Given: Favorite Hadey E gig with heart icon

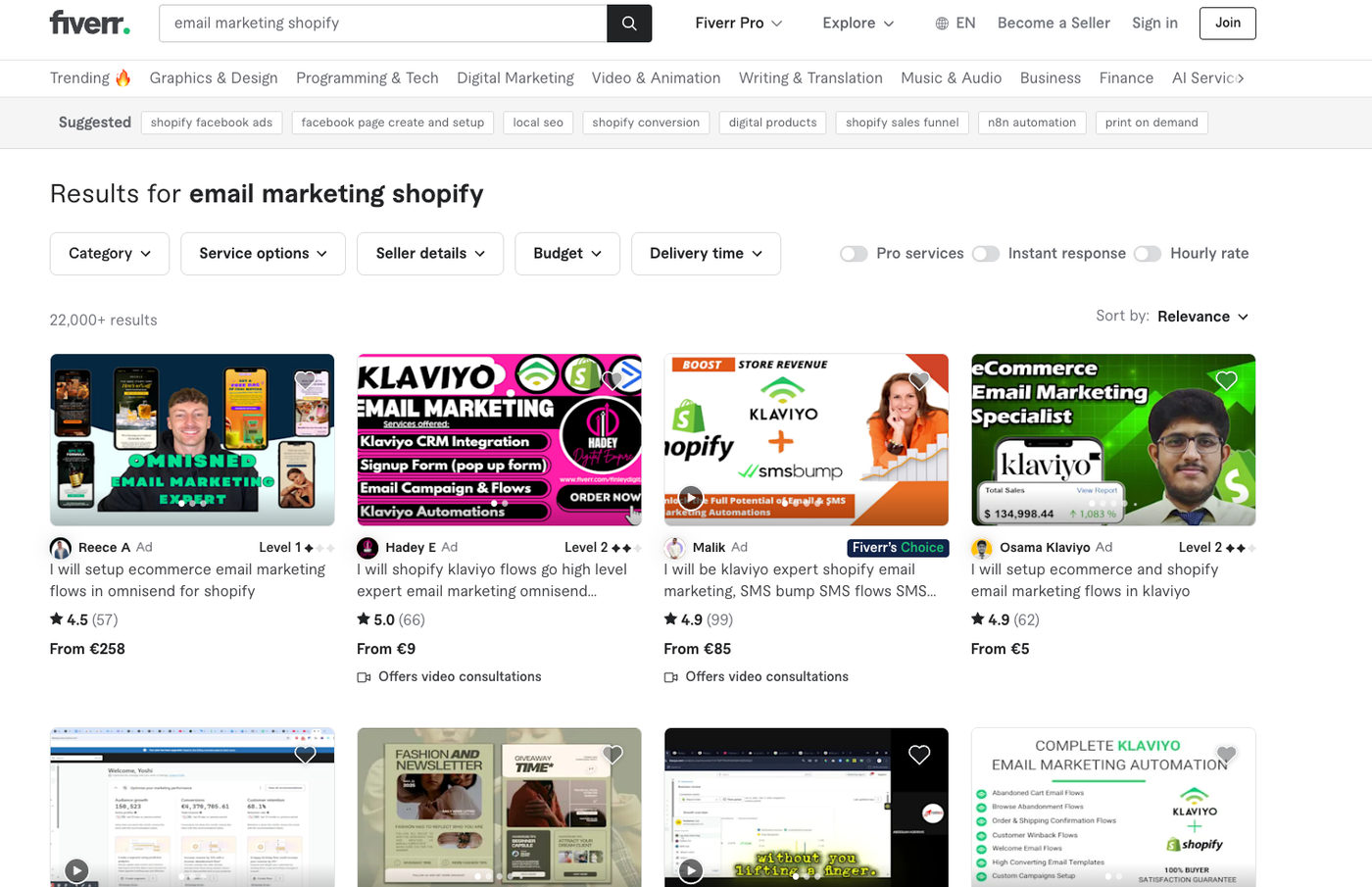Looking at the screenshot, I should tap(612, 380).
